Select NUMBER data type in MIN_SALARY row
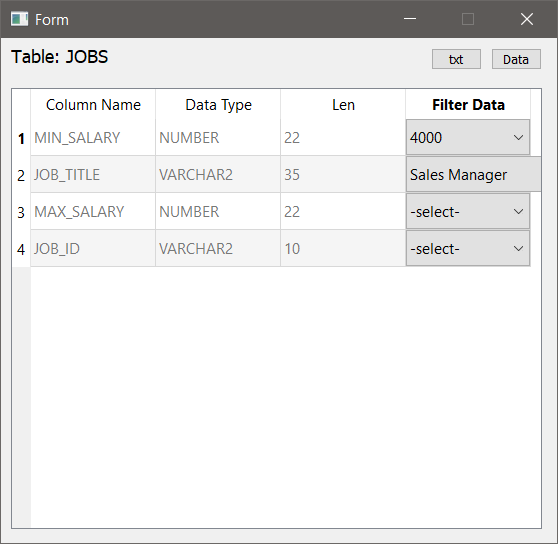This screenshot has height=544, width=558. tap(218, 137)
